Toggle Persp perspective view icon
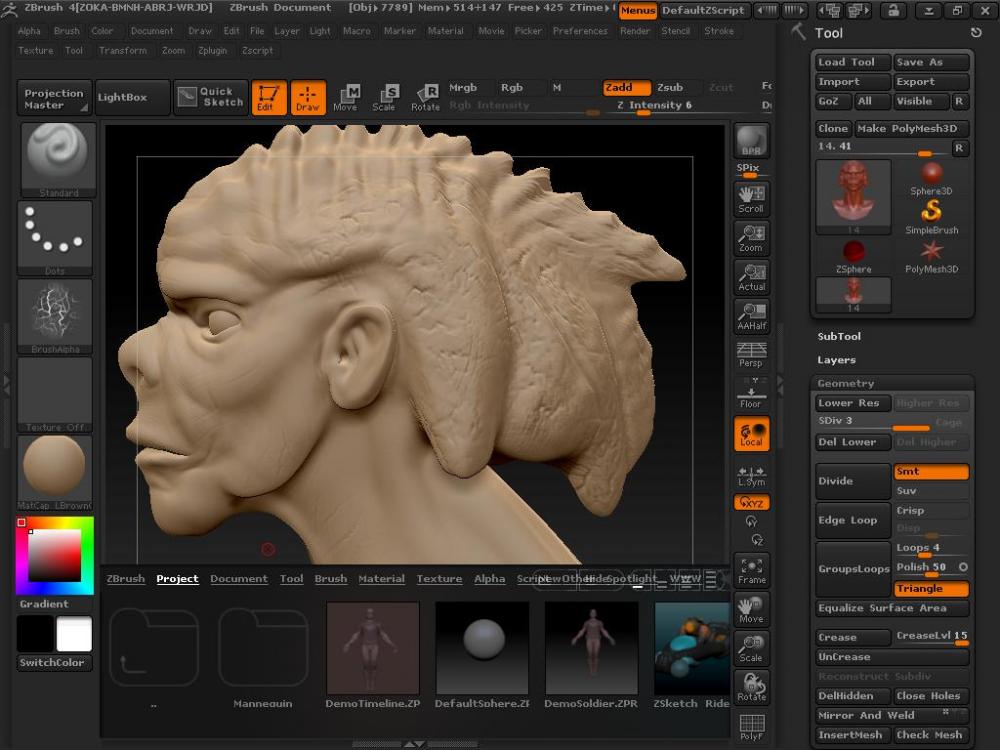The image size is (1000, 750). 751,354
